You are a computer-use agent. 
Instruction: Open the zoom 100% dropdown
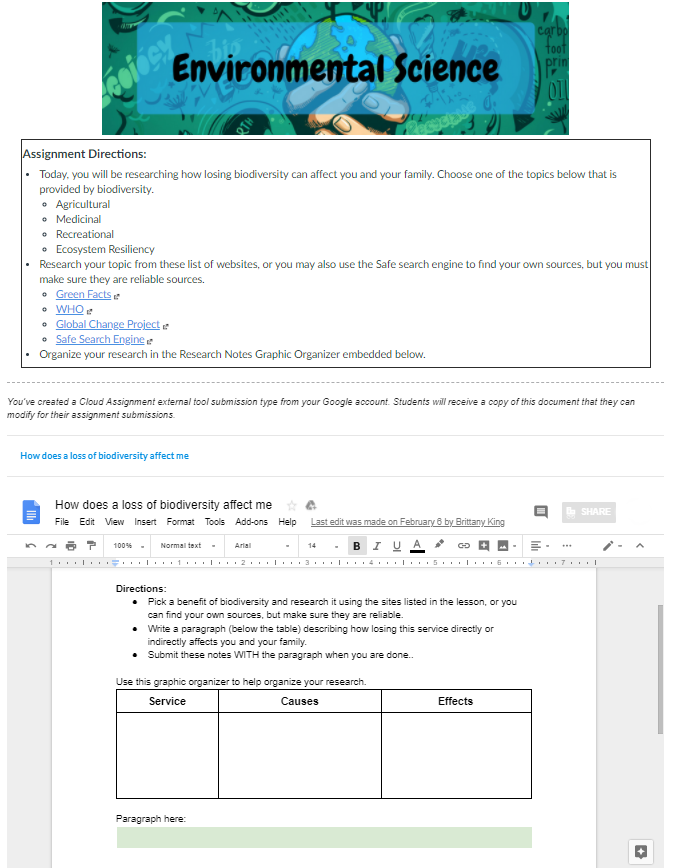[x=128, y=546]
